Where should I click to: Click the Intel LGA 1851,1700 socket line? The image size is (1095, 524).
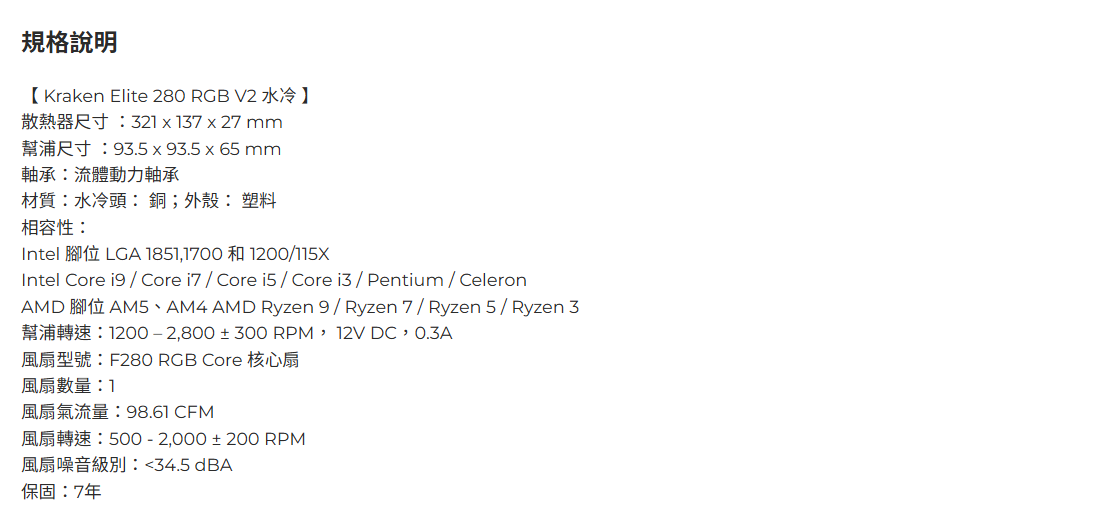[x=175, y=254]
